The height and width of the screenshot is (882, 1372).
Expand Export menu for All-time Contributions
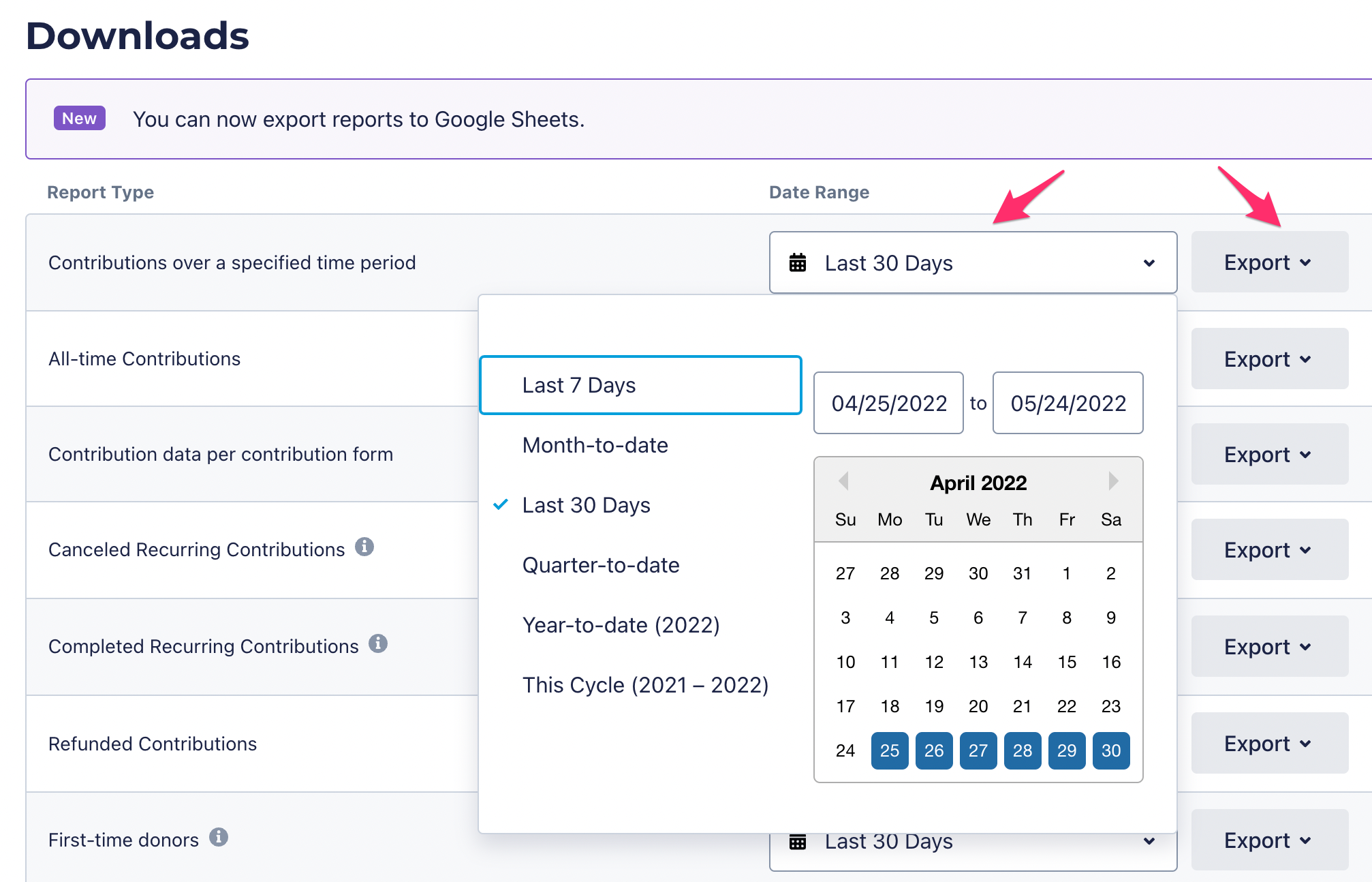coord(1268,359)
